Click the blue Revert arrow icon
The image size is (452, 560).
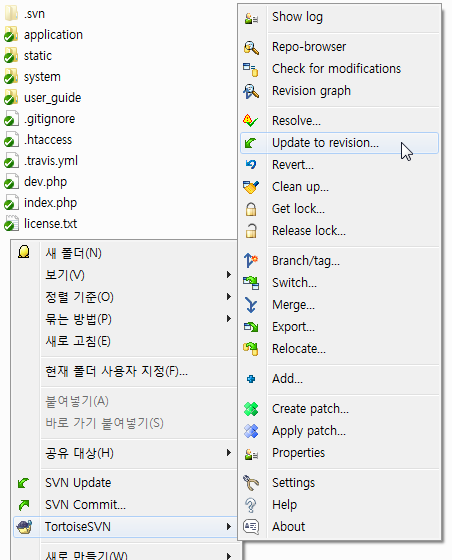pyautogui.click(x=251, y=165)
